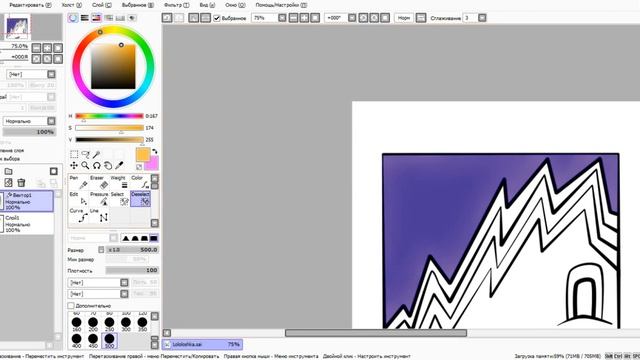Viewport: 640px width, 360px height.
Task: Swap foreground and background colors arrow
Action: click(x=155, y=152)
